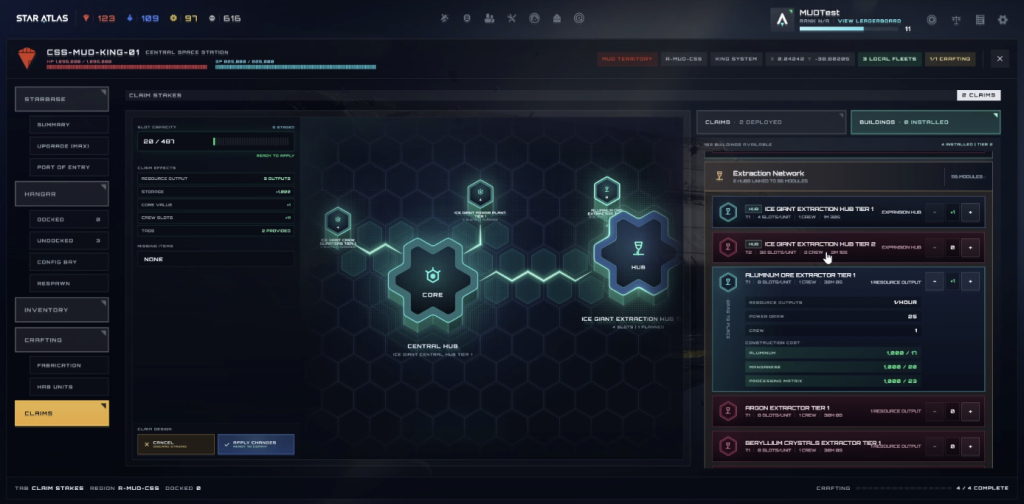Click the grey resource counter showing 616
This screenshot has height=504, width=1024.
[225, 18]
